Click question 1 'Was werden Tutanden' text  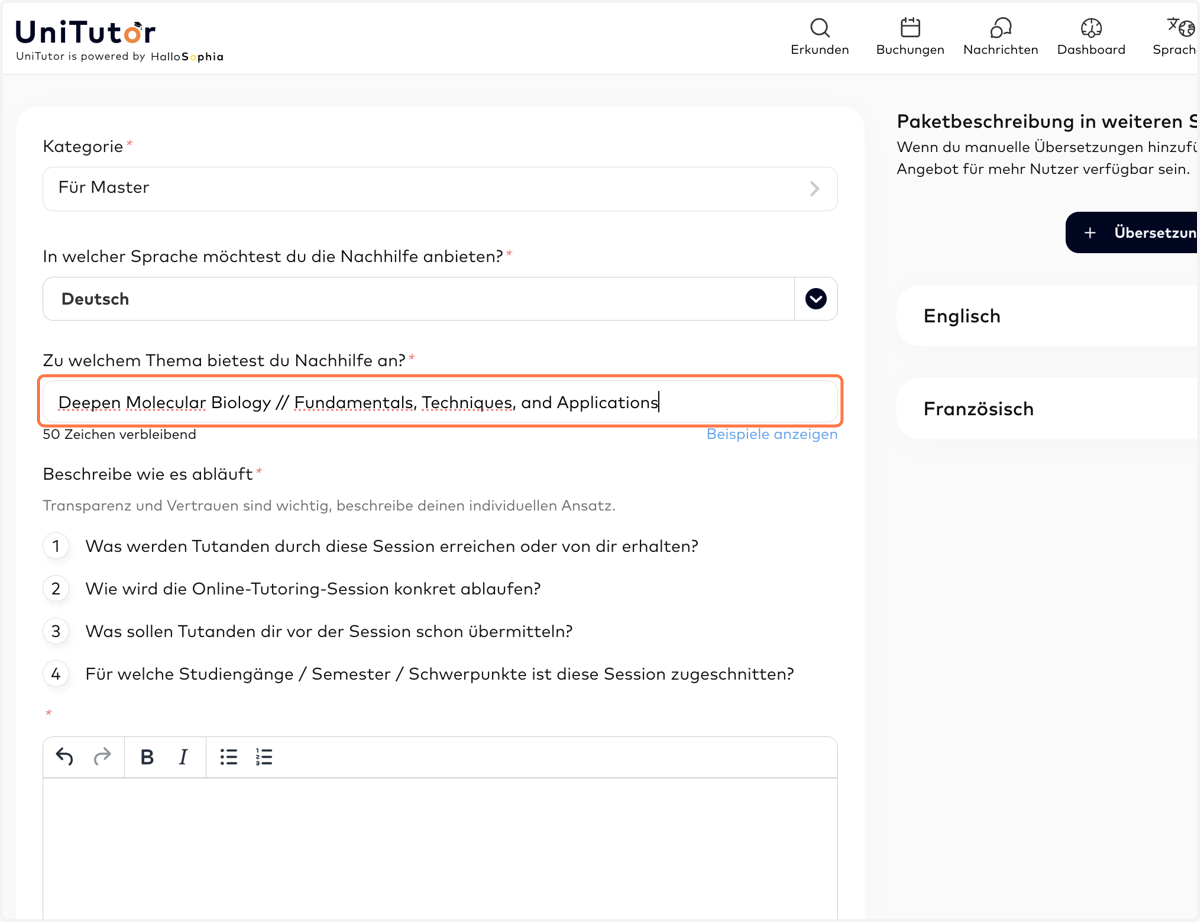click(392, 546)
